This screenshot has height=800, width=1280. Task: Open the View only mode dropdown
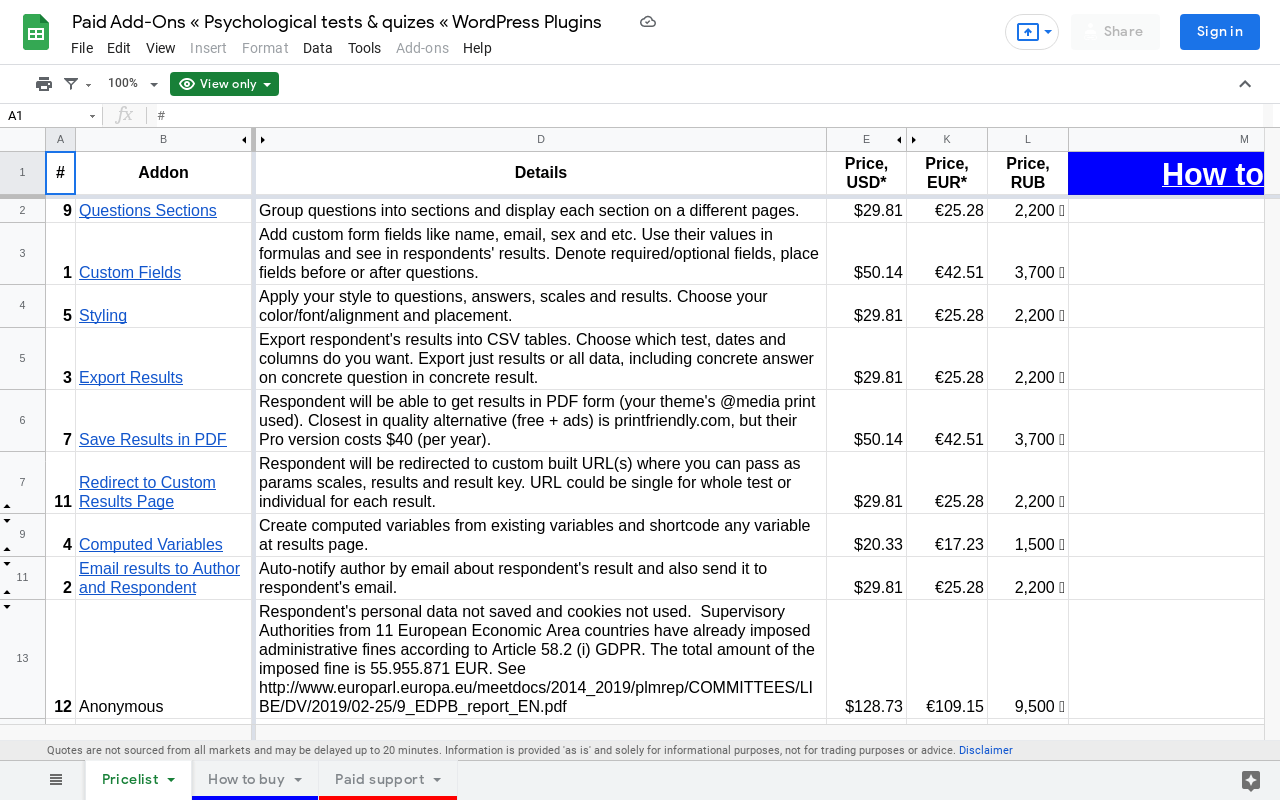point(224,84)
